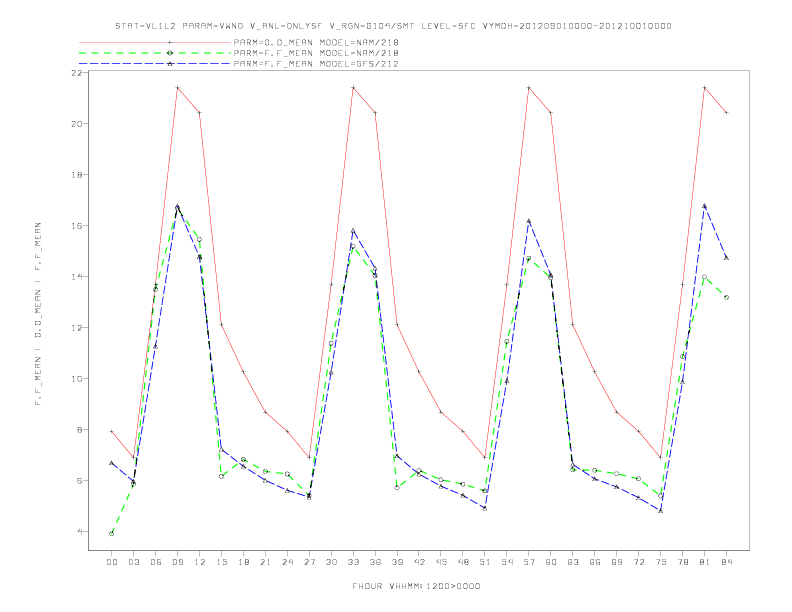Click x-axis tick label 81
Screen dimensions: 792x612
coord(705,562)
